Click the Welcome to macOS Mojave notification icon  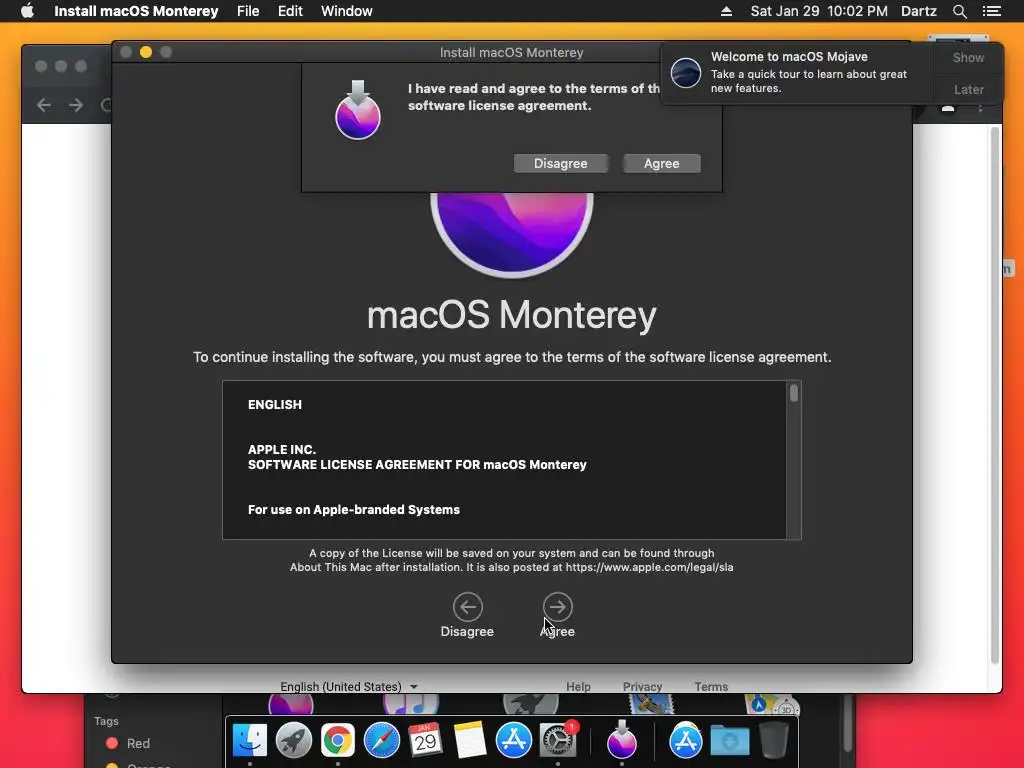686,72
